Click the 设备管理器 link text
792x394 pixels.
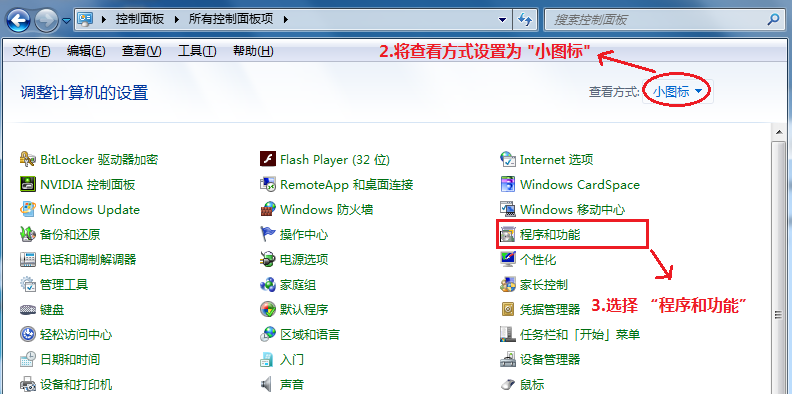(550, 360)
